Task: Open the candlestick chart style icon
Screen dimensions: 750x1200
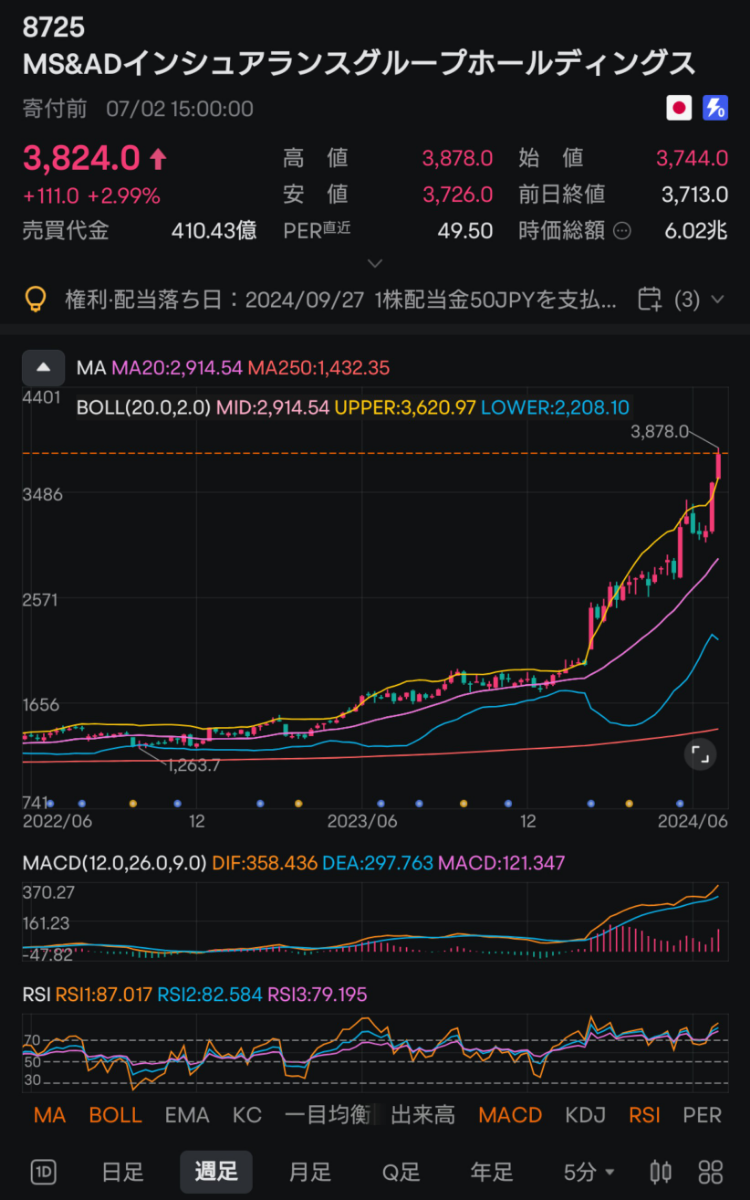Action: pyautogui.click(x=661, y=1172)
